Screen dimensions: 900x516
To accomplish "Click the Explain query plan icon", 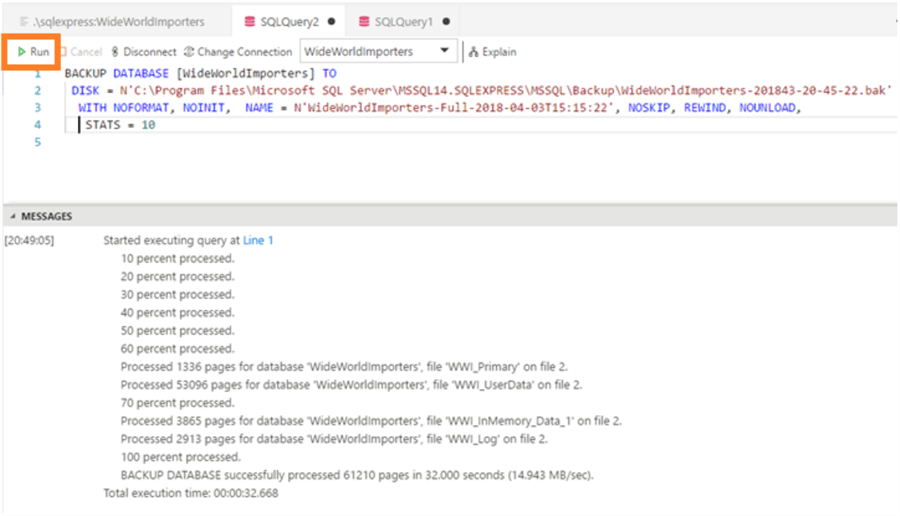I will coord(475,52).
